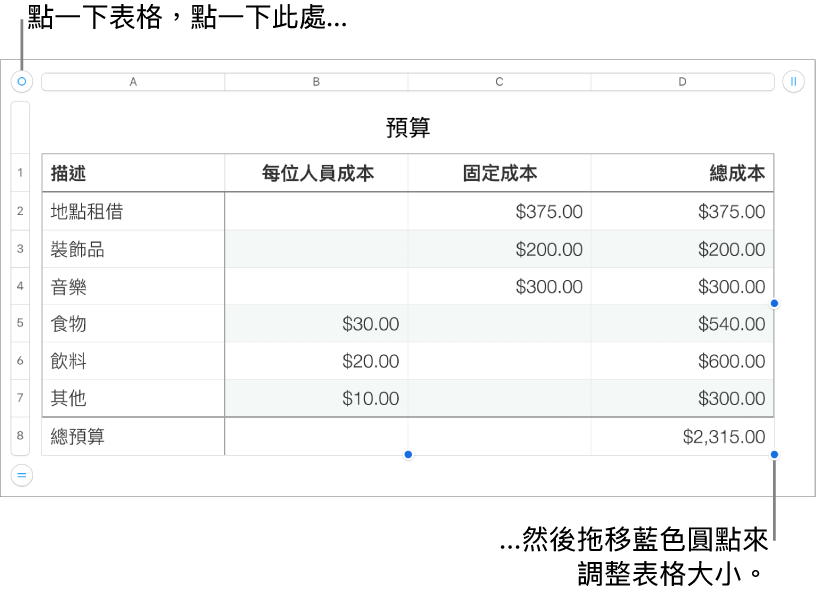Click the $300.00 fixed cost for 音樂
Viewport: 817px width, 593px height.
(x=499, y=286)
